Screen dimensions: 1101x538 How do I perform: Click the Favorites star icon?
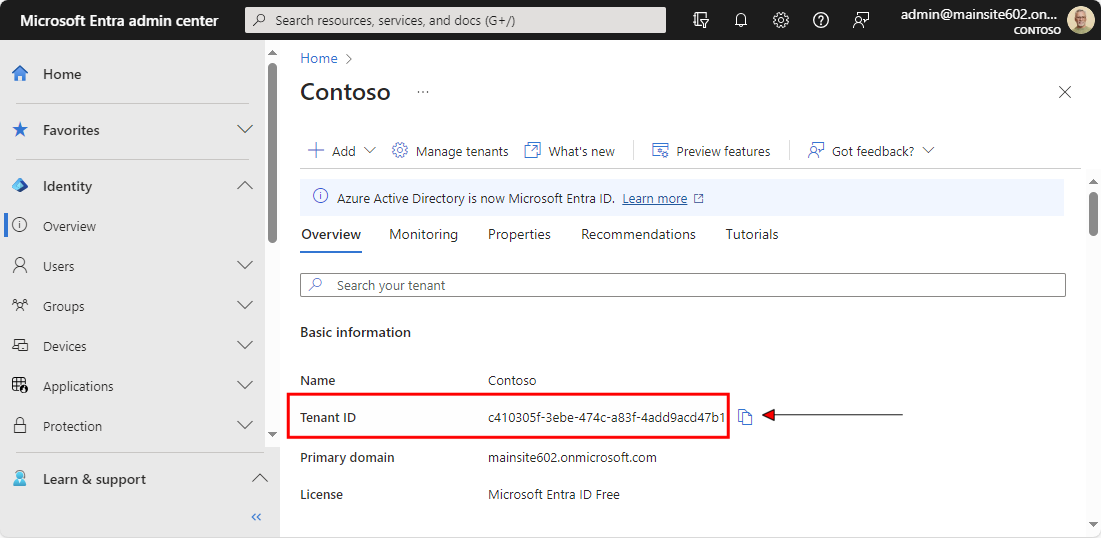[x=20, y=130]
